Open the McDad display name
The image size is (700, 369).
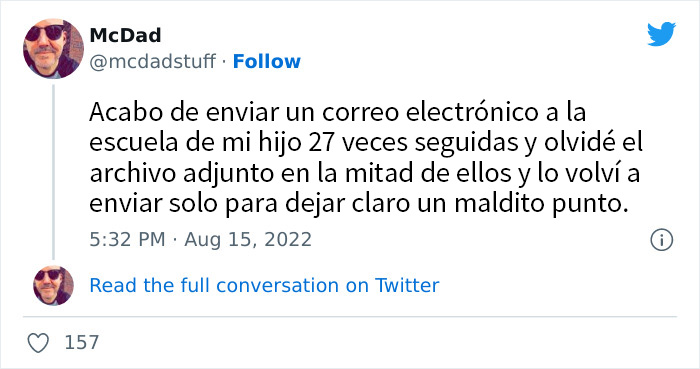[x=125, y=35]
